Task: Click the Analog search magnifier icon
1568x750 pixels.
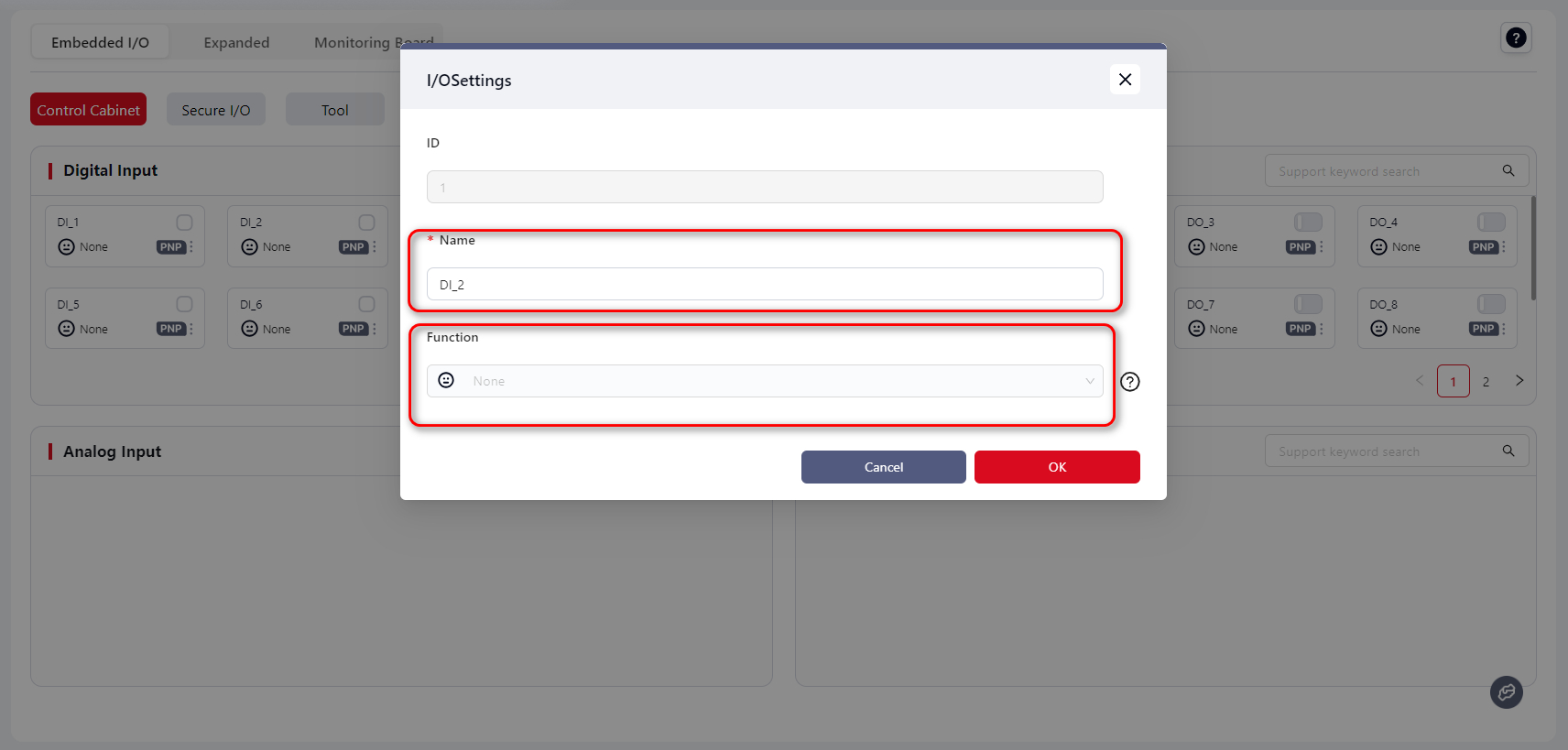Action: tap(1508, 451)
